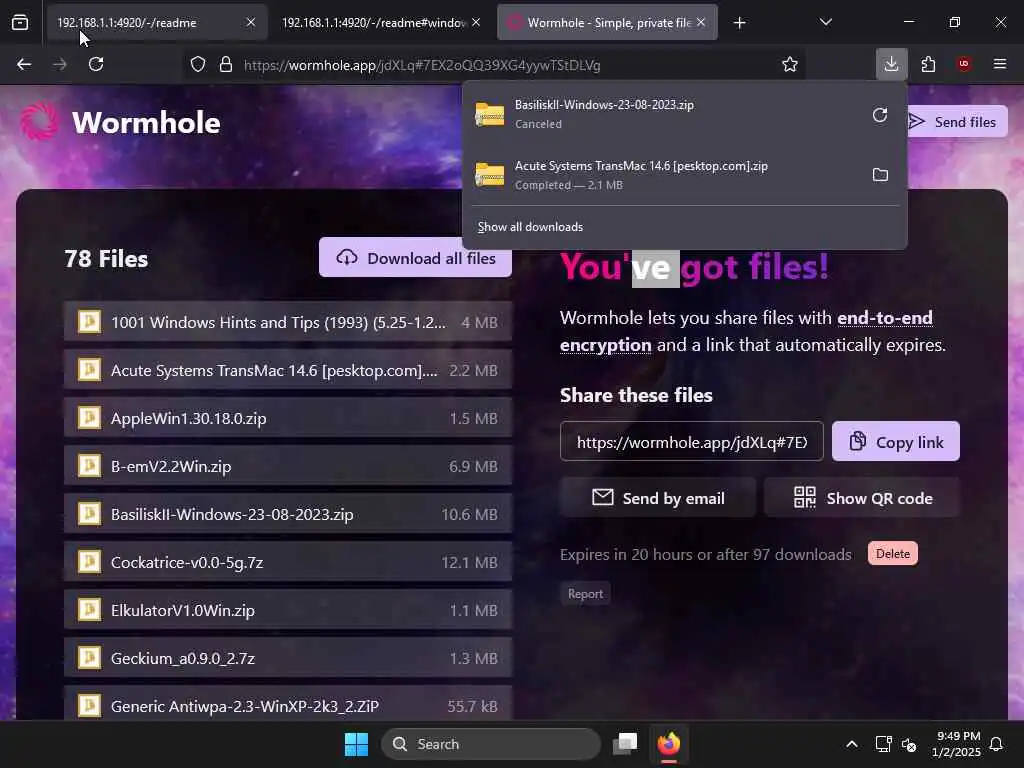Image resolution: width=1024 pixels, height=768 pixels.
Task: Click file icon of Cockatrice-v0.0-5g.7z row
Action: (x=89, y=562)
